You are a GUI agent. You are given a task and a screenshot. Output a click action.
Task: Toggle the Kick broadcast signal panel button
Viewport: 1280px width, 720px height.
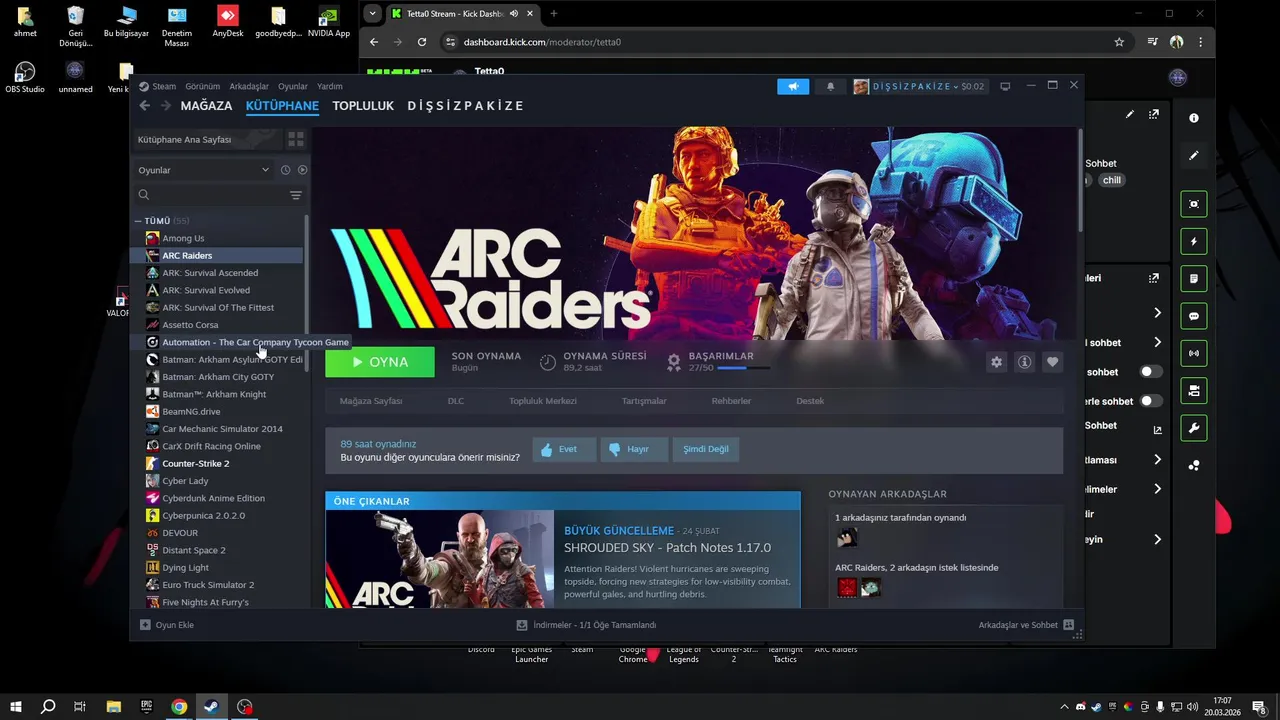click(x=1194, y=353)
